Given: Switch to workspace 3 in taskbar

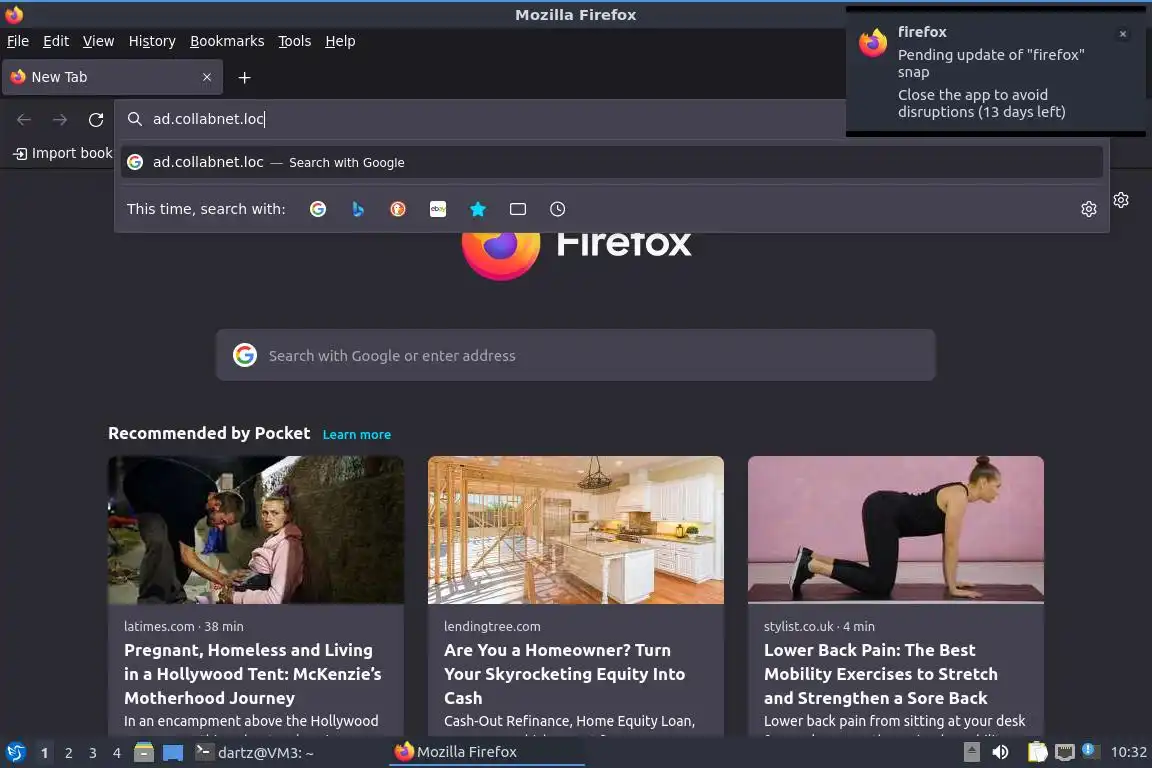Looking at the screenshot, I should (x=93, y=753).
